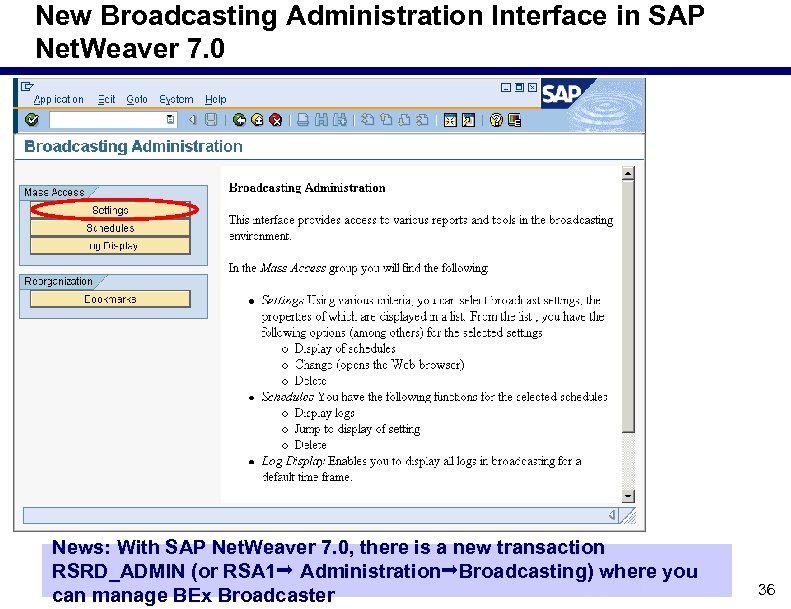Click the green Enter checkmark icon
Image resolution: width=791 pixels, height=609 pixels.
(x=32, y=120)
